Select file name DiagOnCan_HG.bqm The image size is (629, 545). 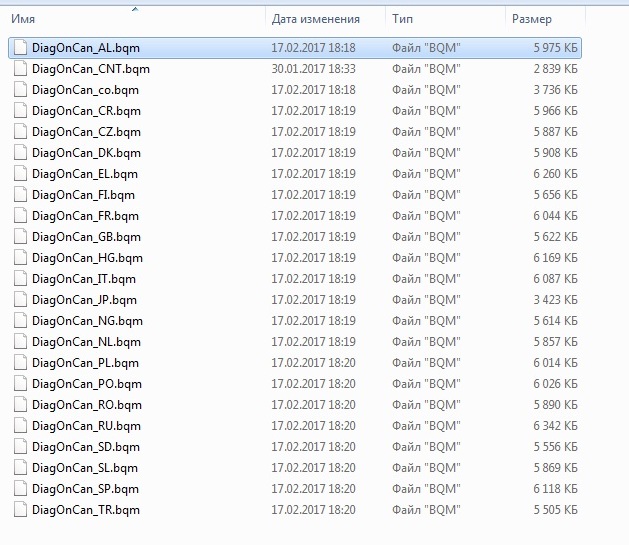pyautogui.click(x=87, y=258)
